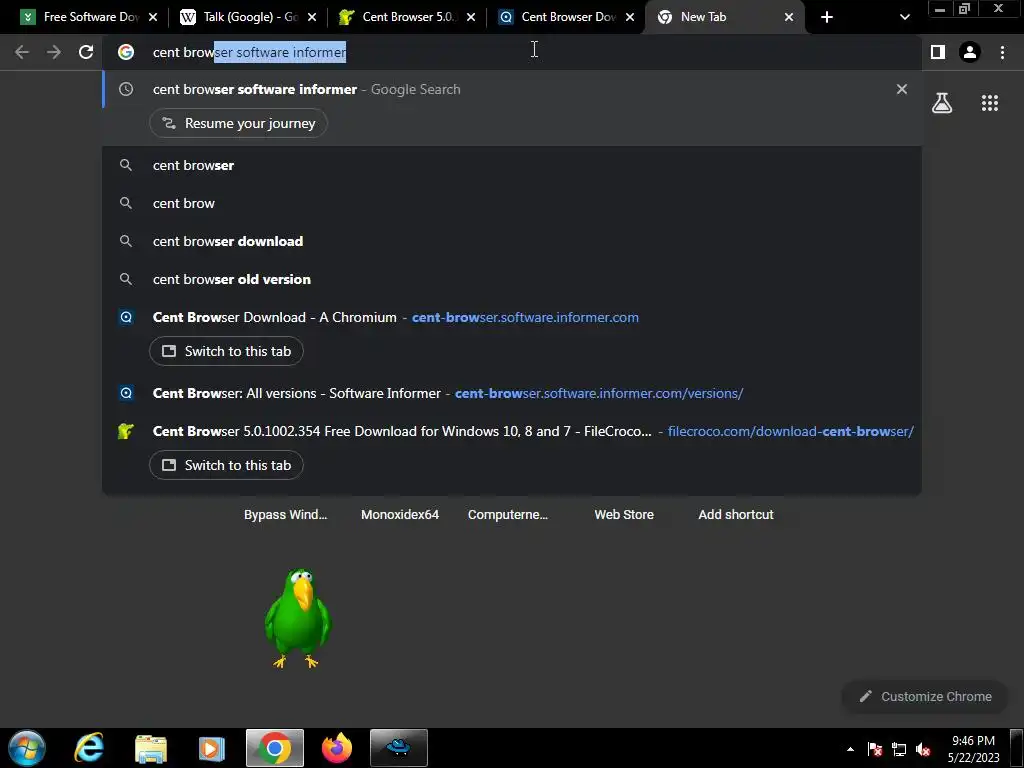The height and width of the screenshot is (768, 1024).
Task: Open the profile avatar menu
Action: [x=970, y=52]
